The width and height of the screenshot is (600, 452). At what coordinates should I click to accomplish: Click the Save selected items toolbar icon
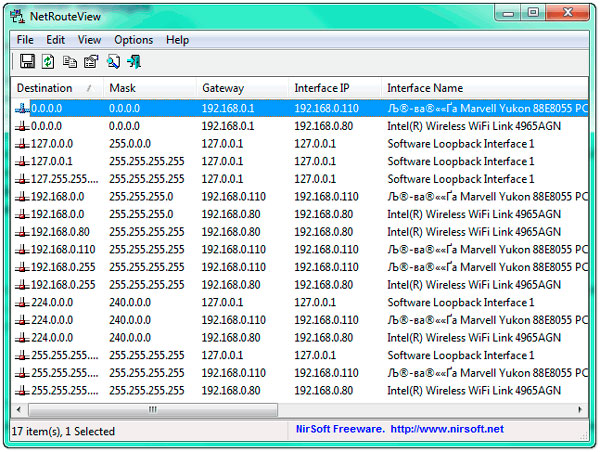point(27,62)
